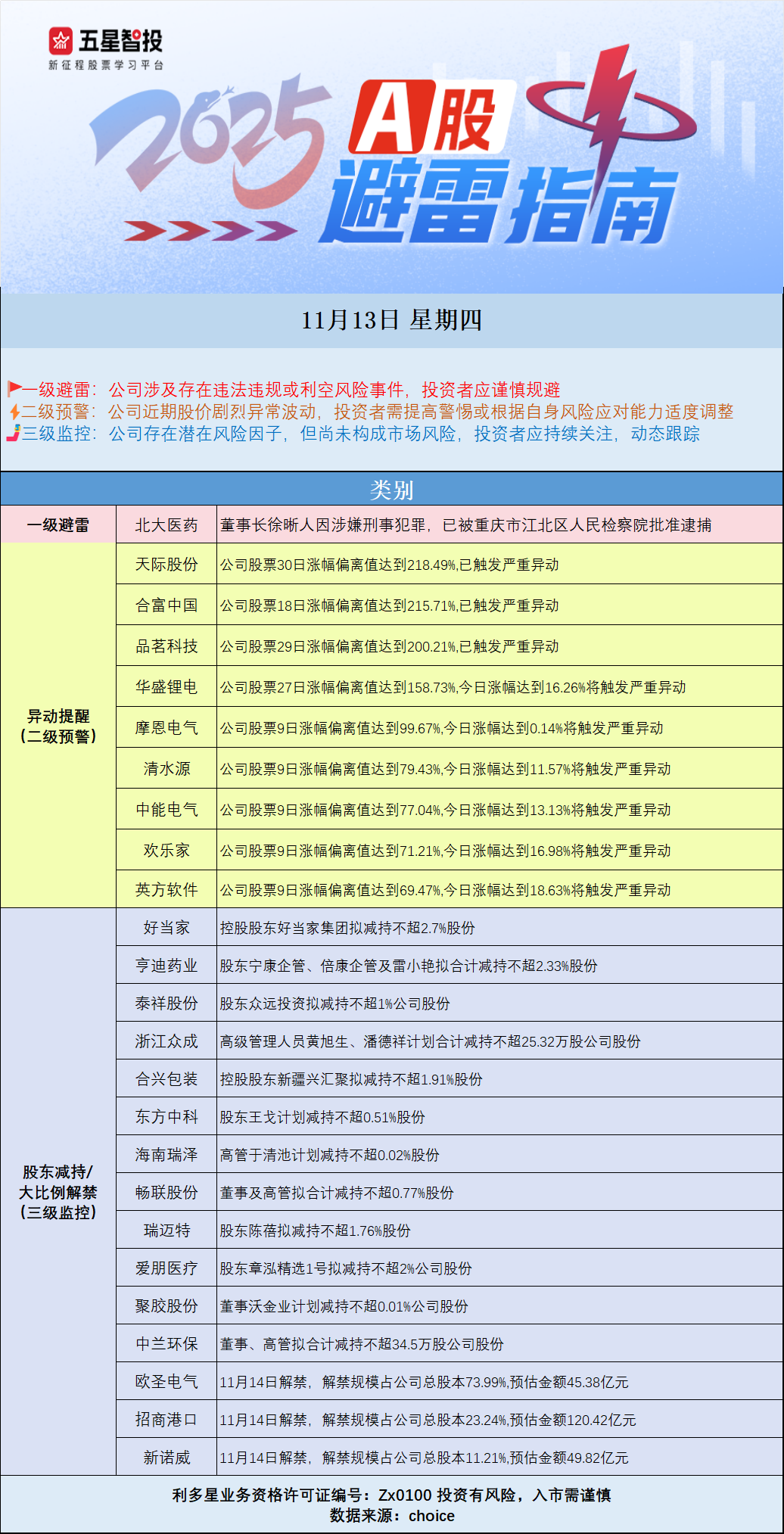Click stock name 聚胶股份
Image resolution: width=784 pixels, height=1534 pixels.
tap(166, 1305)
